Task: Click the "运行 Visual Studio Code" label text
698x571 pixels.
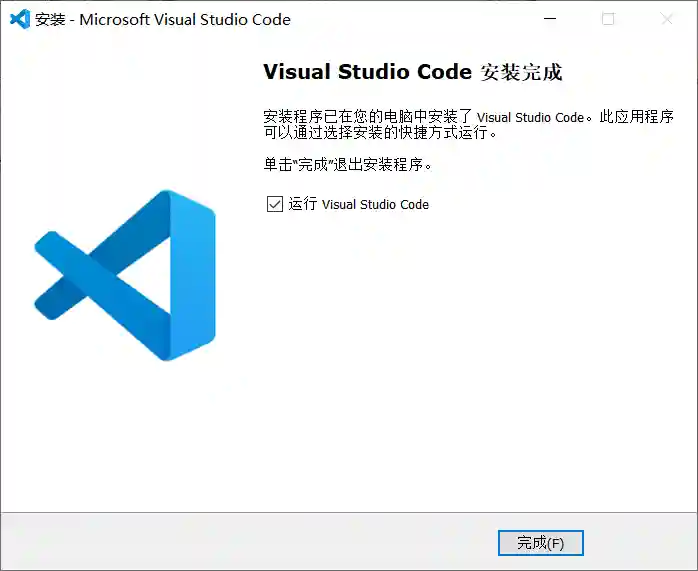Action: tap(358, 204)
